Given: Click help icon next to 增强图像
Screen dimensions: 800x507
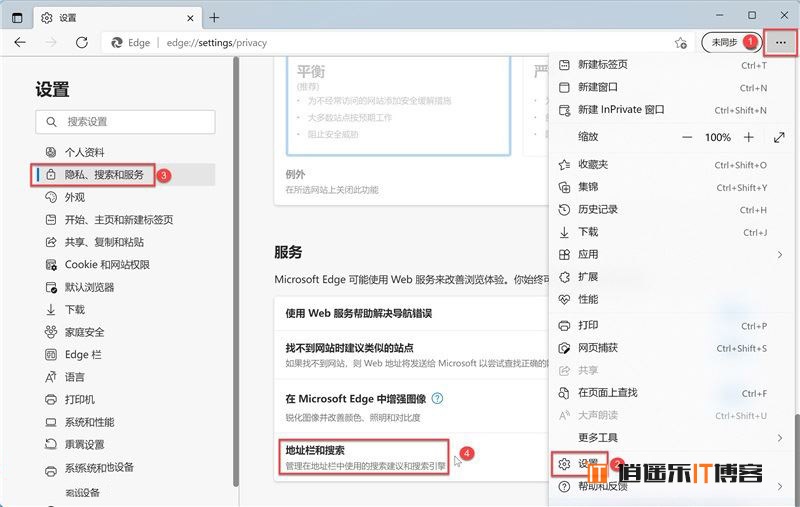Looking at the screenshot, I should (437, 398).
